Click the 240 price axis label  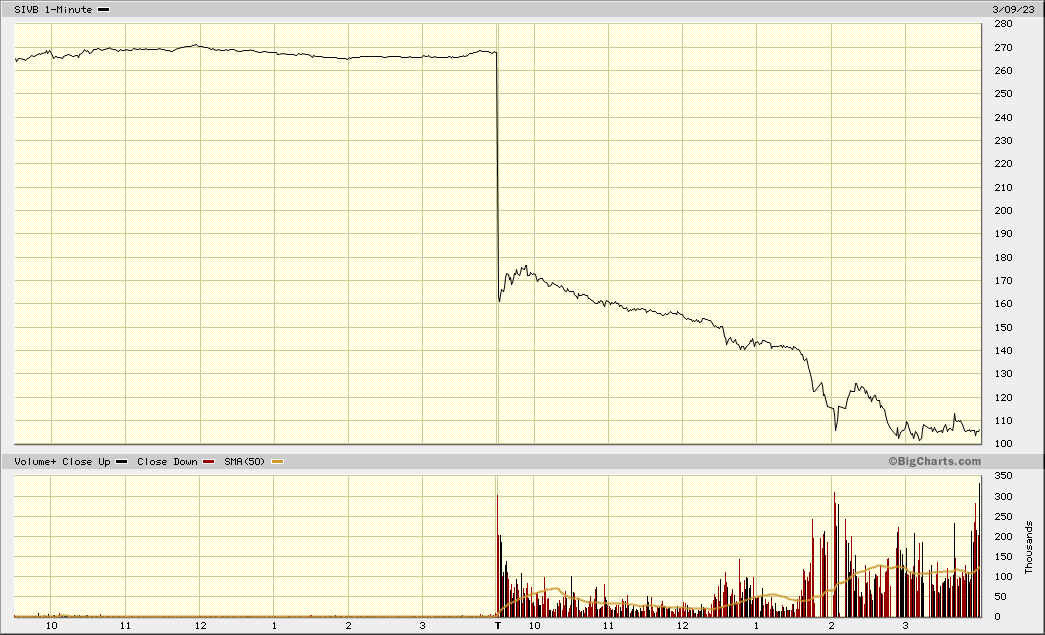[x=1003, y=117]
